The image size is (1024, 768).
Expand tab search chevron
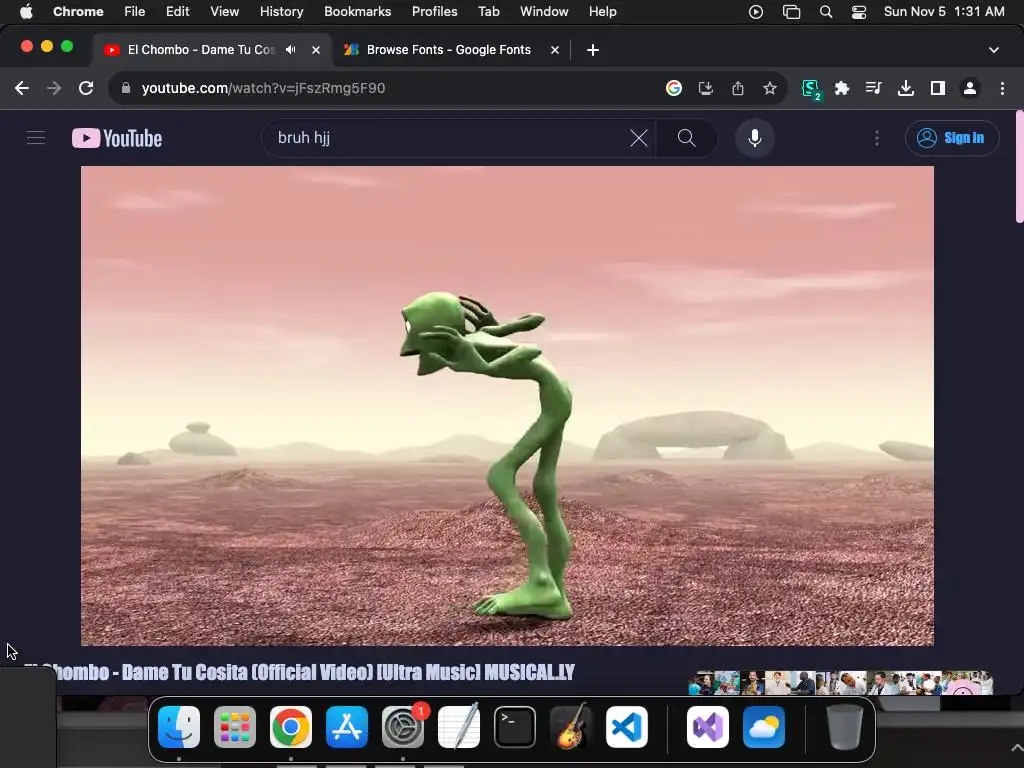pyautogui.click(x=994, y=50)
